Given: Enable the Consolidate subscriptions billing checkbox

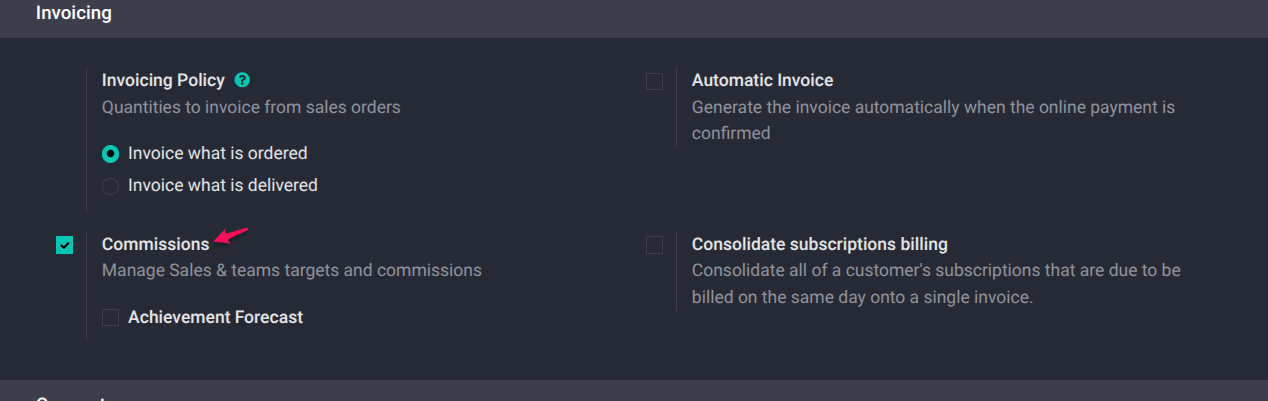Looking at the screenshot, I should [654, 245].
